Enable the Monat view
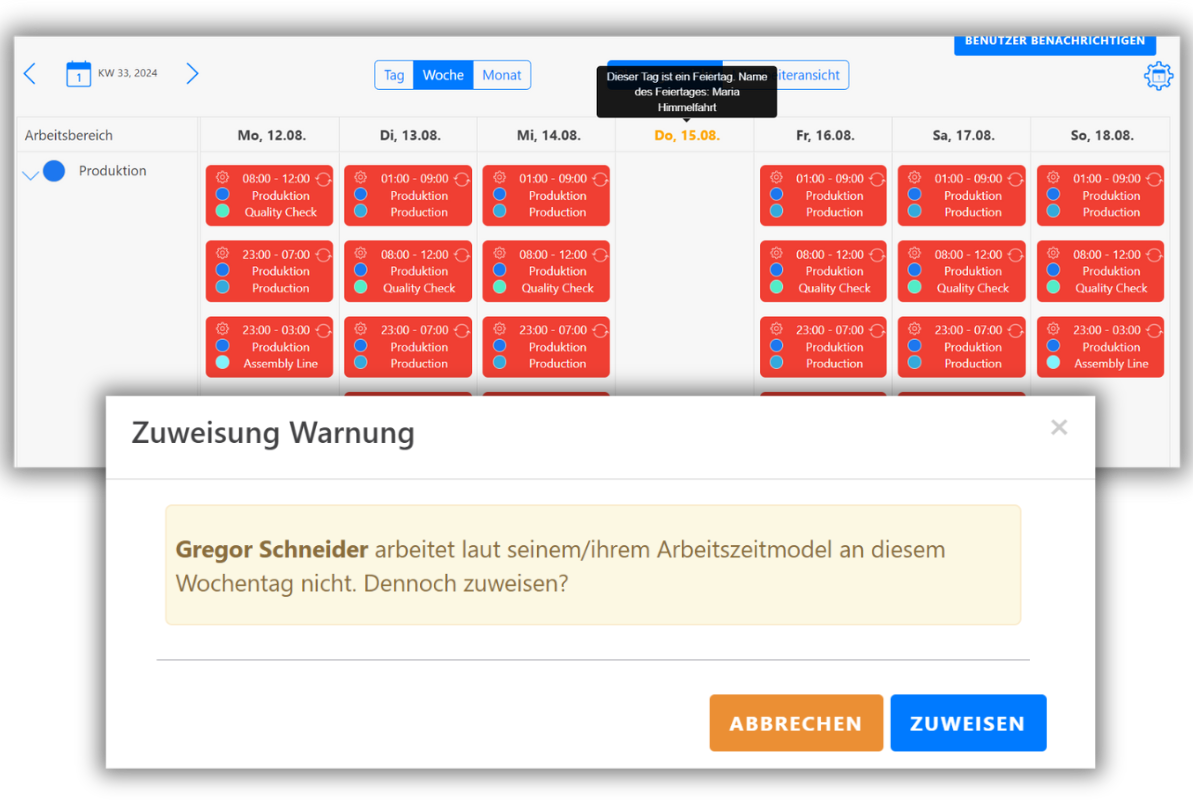 coord(502,74)
